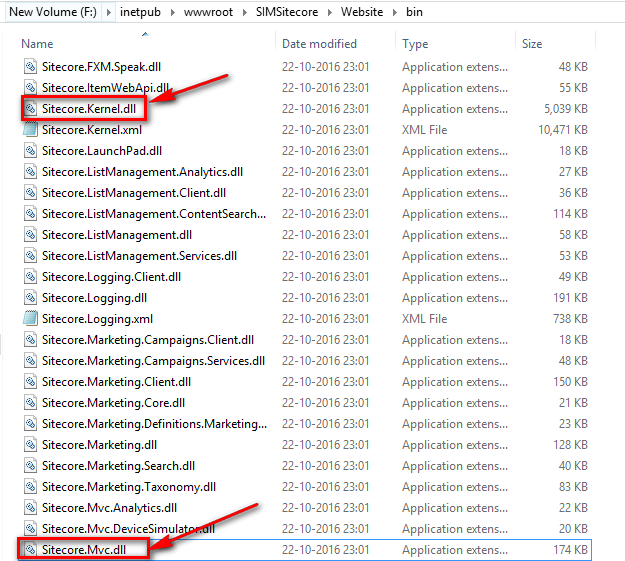Select the file name Sitecore.Kernel.xml

[x=92, y=130]
